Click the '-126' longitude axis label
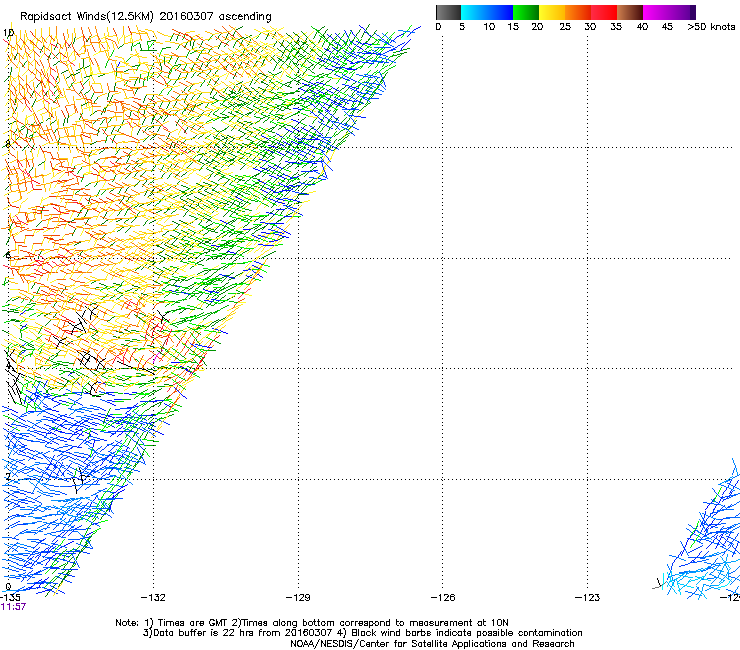This screenshot has height=650, width=740. (443, 598)
